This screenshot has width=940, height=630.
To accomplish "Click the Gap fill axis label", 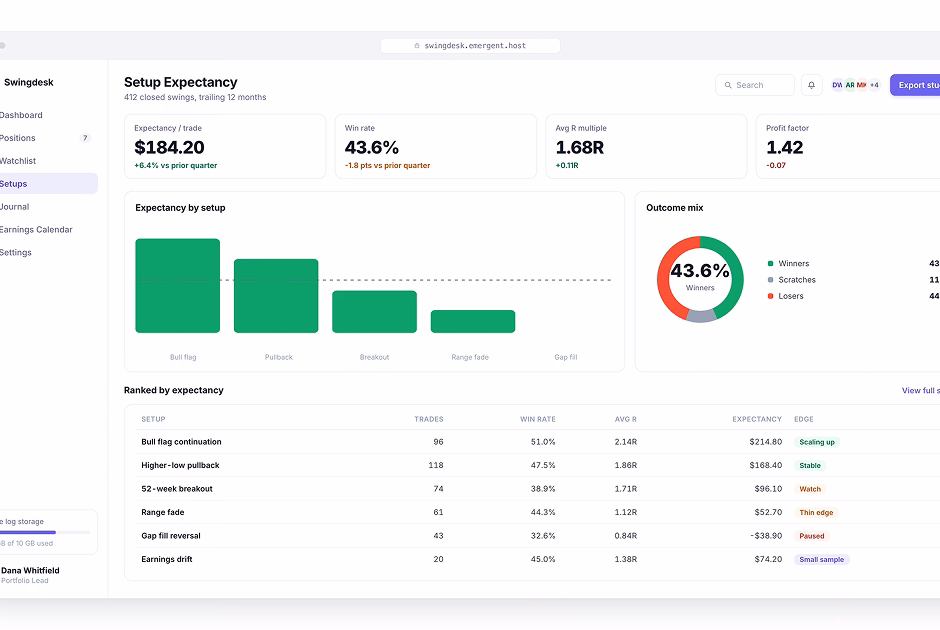I will click(x=565, y=357).
